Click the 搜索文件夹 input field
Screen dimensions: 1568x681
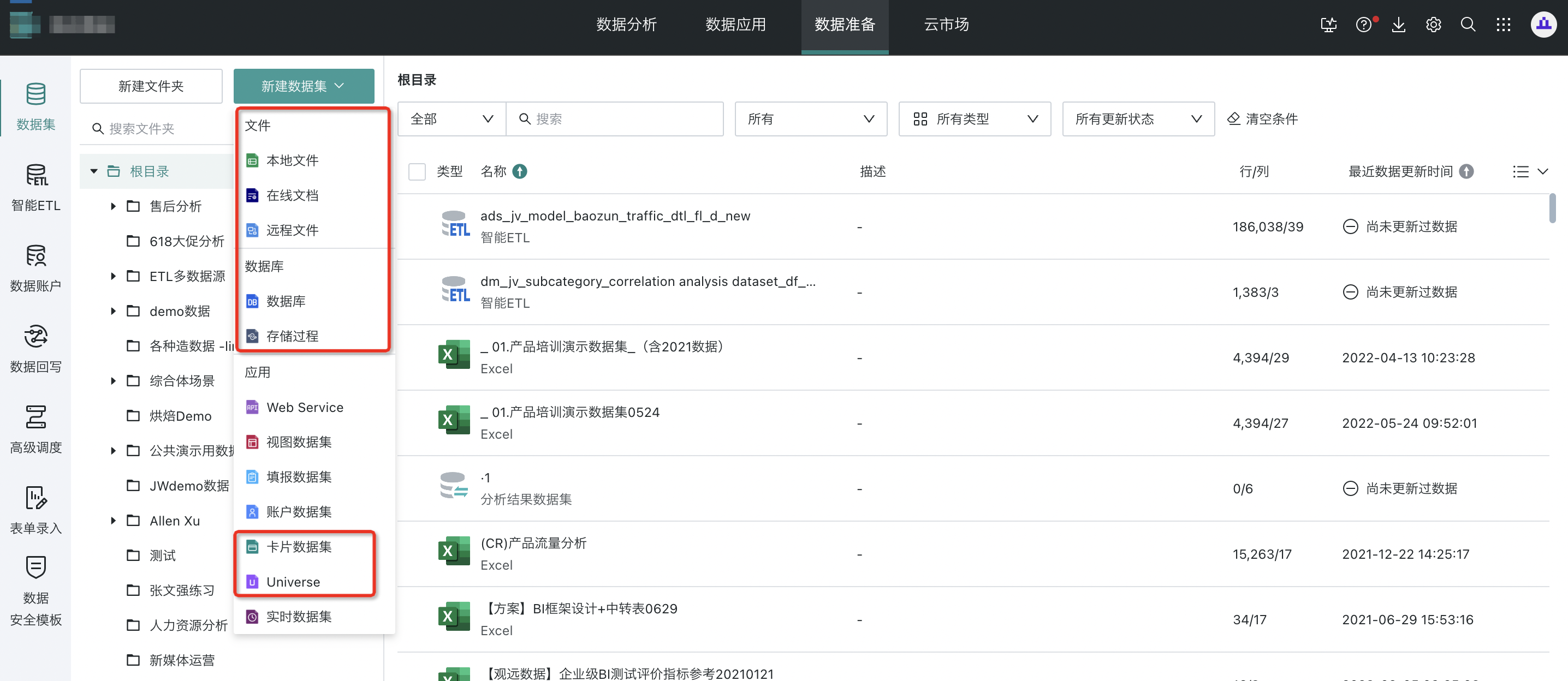coord(156,128)
